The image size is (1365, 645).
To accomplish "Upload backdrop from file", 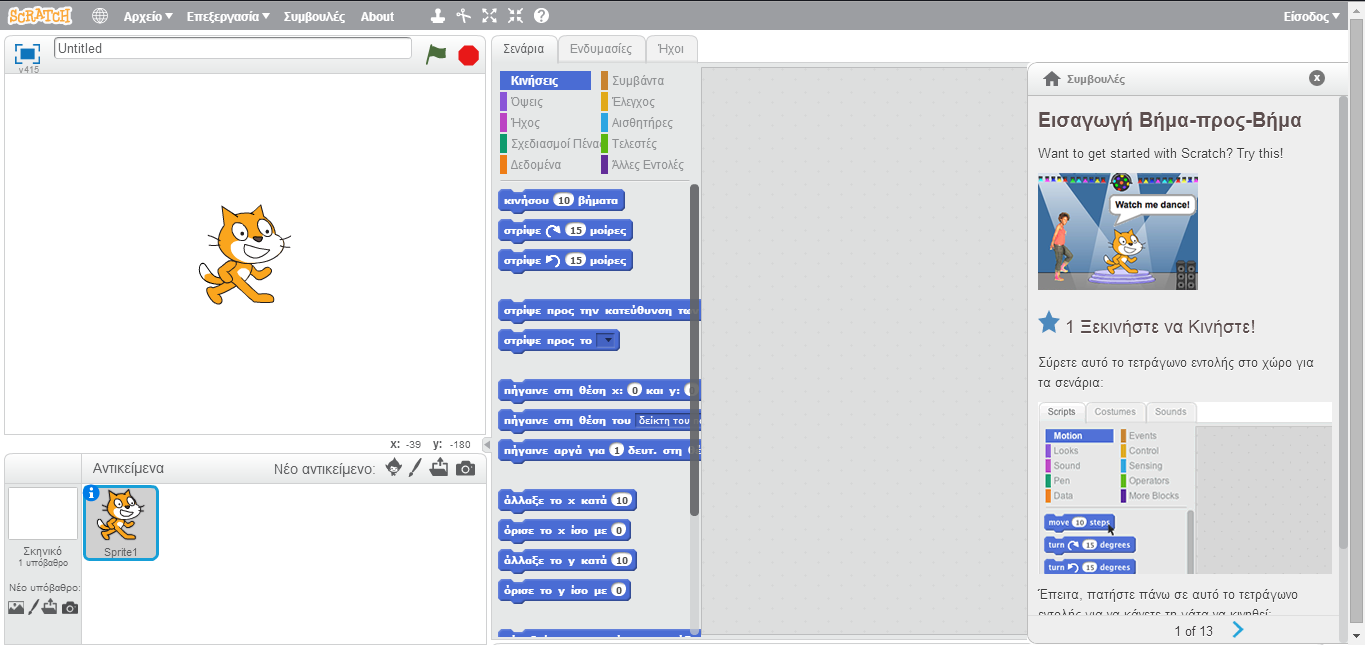I will [x=50, y=607].
